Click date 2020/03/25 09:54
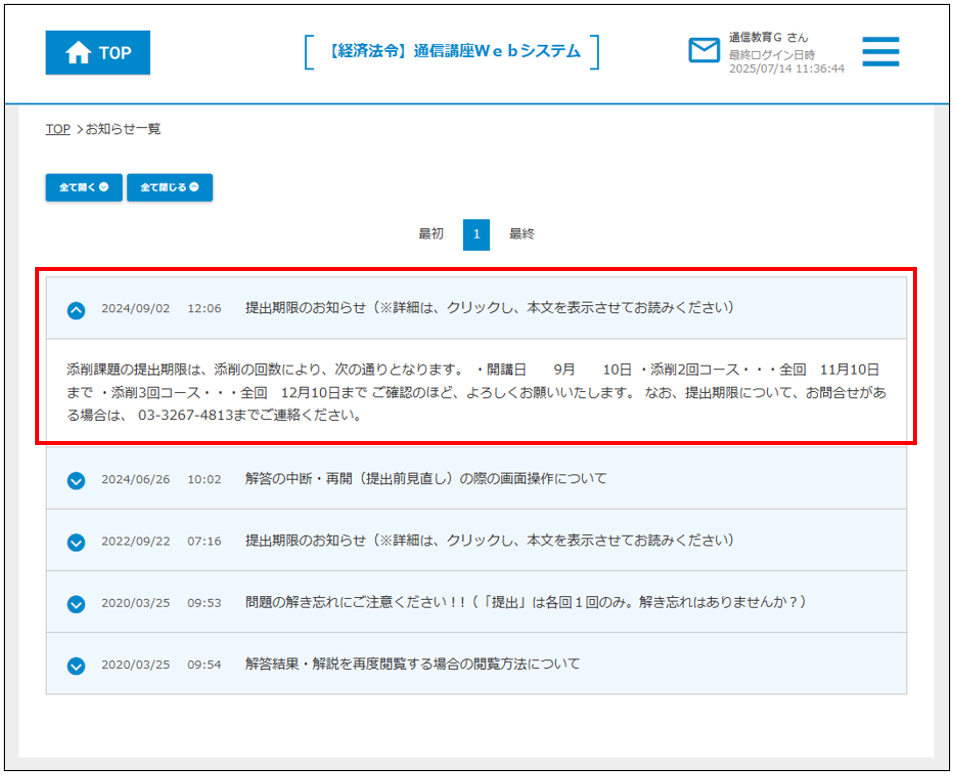The image size is (957, 777). click(161, 665)
